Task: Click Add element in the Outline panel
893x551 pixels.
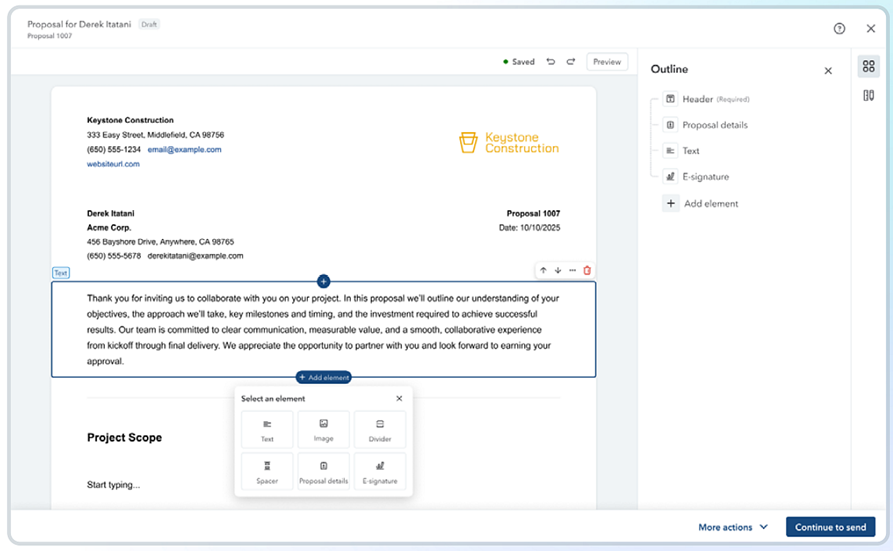Action: tap(710, 203)
